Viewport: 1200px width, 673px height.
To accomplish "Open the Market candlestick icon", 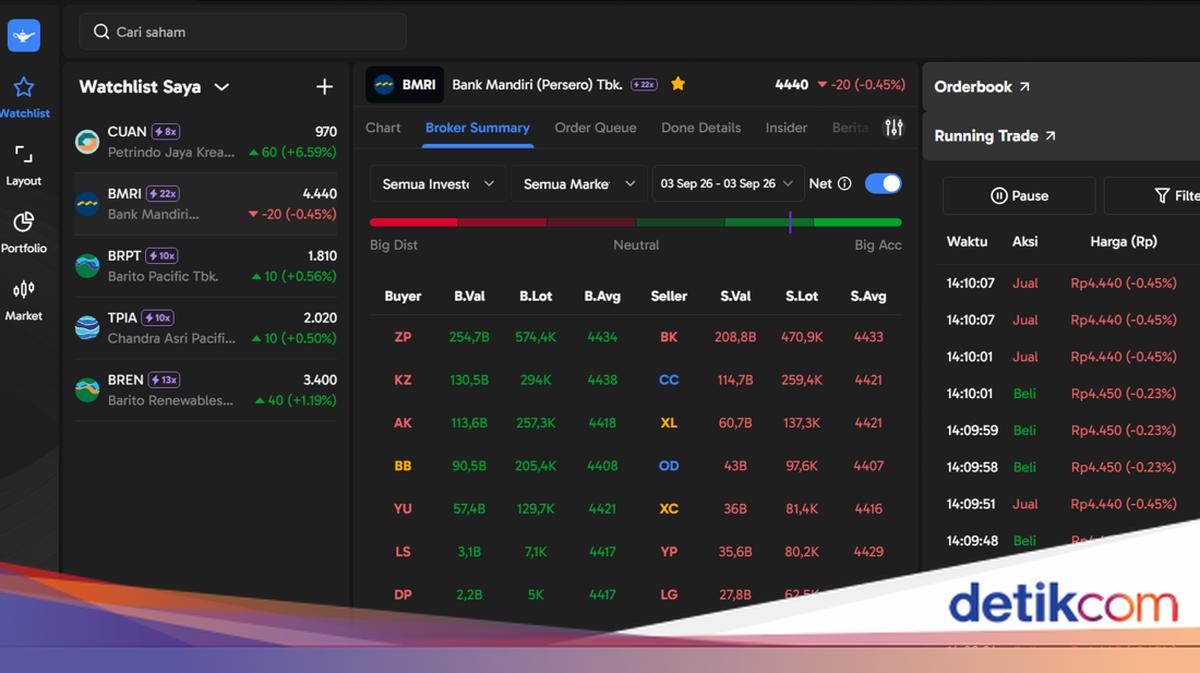I will [23, 290].
